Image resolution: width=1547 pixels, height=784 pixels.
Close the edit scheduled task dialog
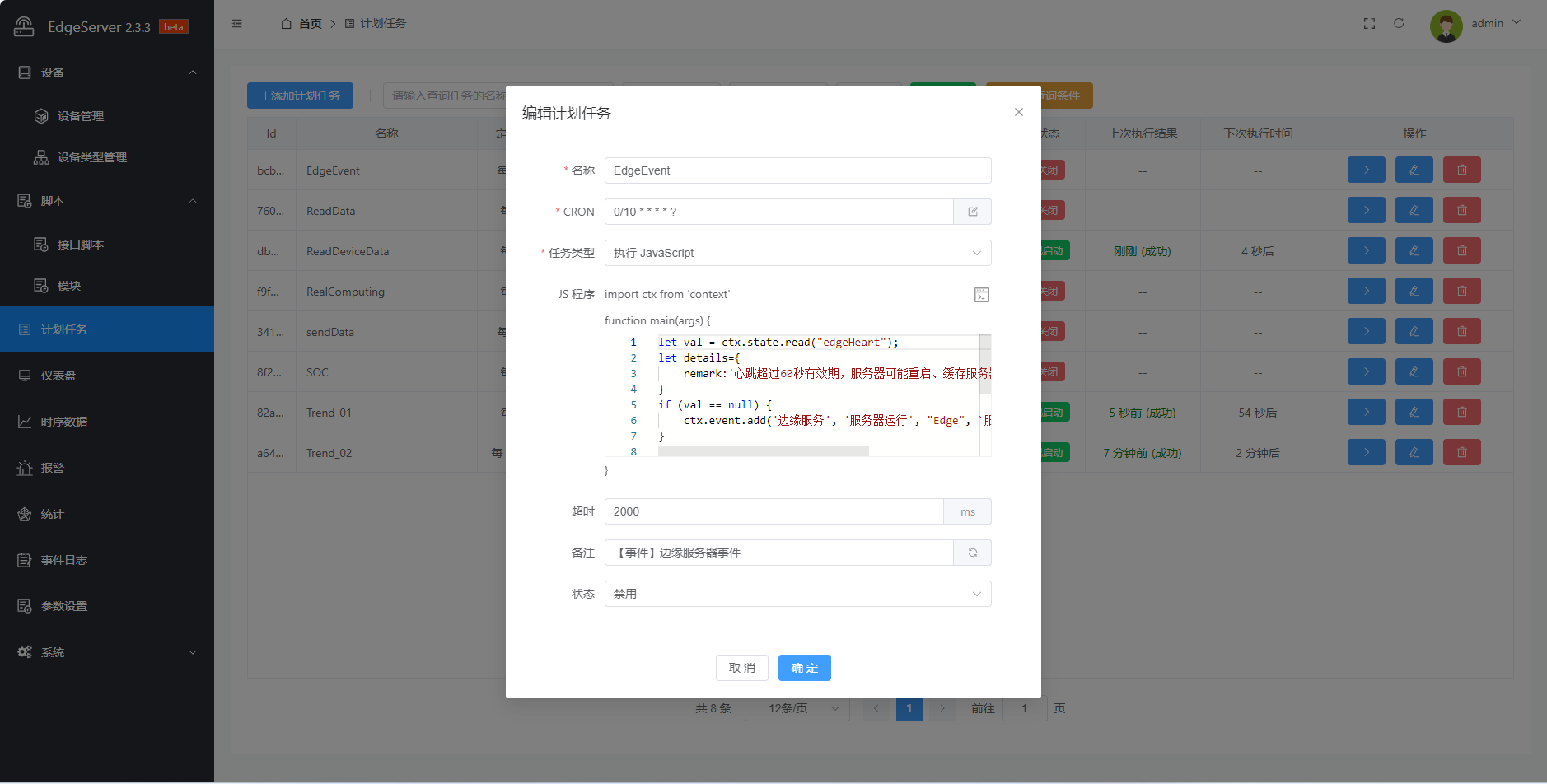tap(1019, 112)
